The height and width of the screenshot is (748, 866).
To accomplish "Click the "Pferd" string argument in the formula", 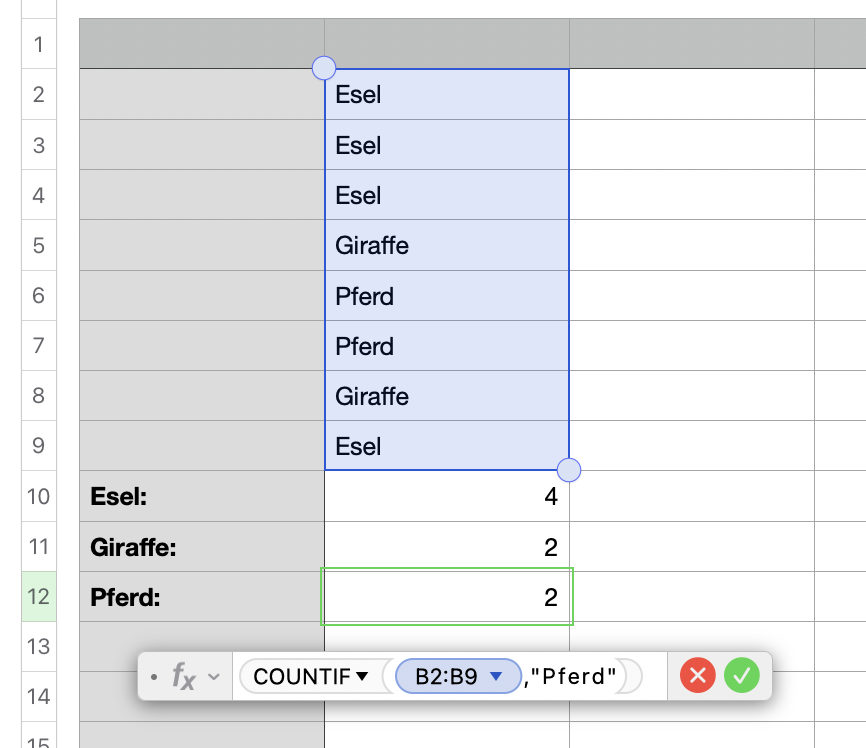I will click(575, 677).
